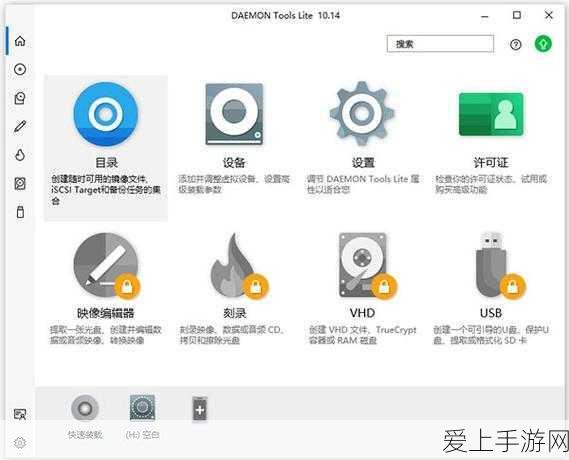The image size is (569, 460).
Task: Click the VHD title text
Action: pyautogui.click(x=362, y=313)
